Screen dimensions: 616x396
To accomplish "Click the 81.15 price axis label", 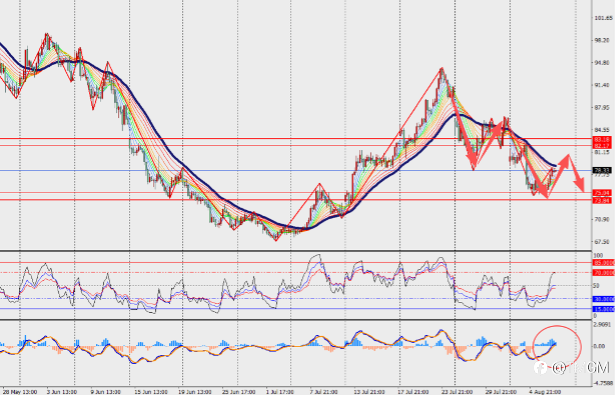I will [603, 152].
